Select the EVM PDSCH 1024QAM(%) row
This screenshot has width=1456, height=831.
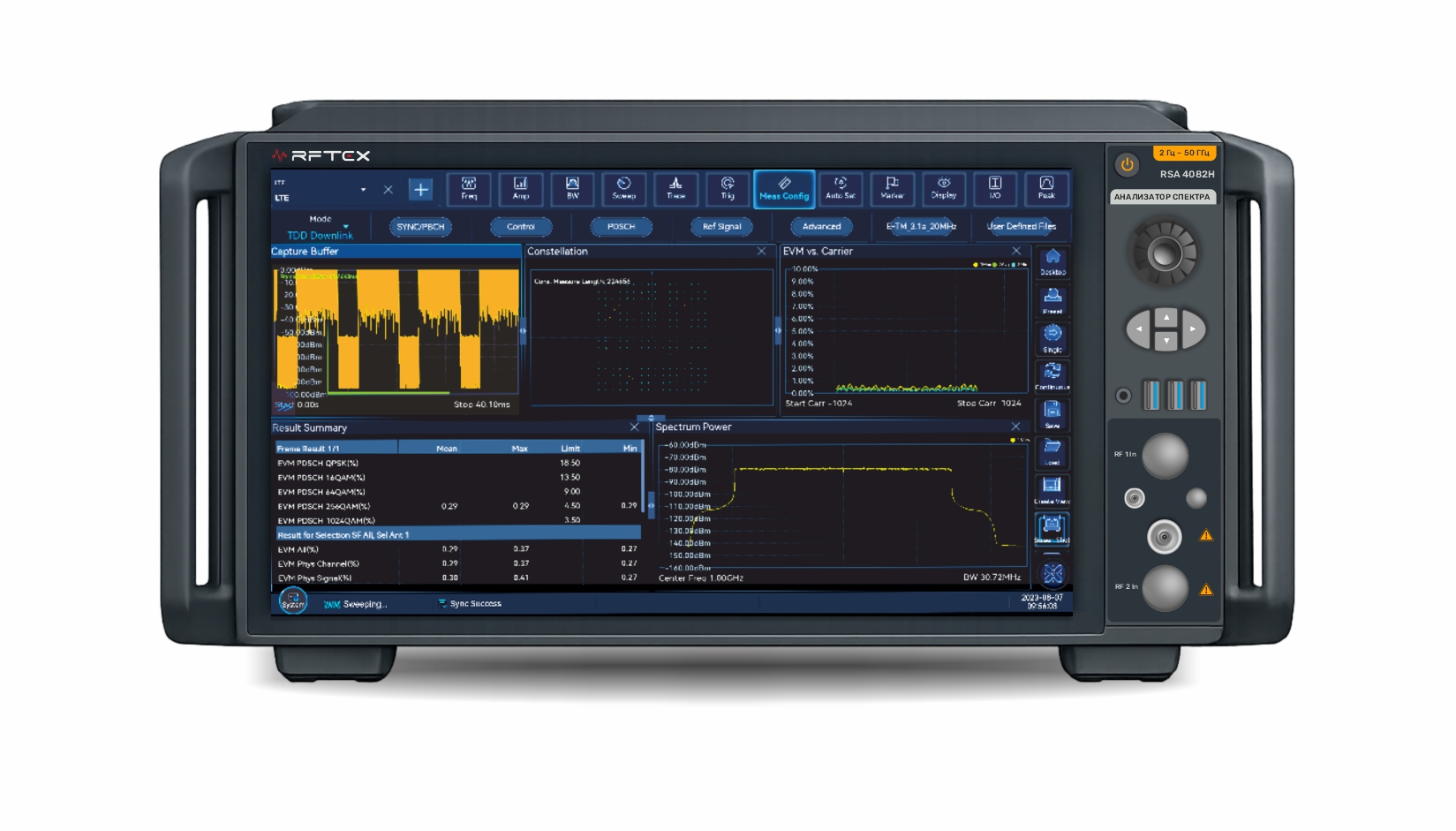point(457,520)
